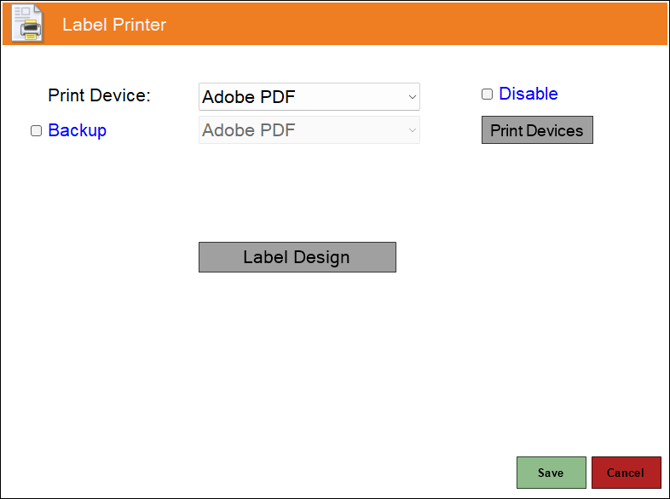Save the label printer settings
The image size is (670, 499).
551,473
